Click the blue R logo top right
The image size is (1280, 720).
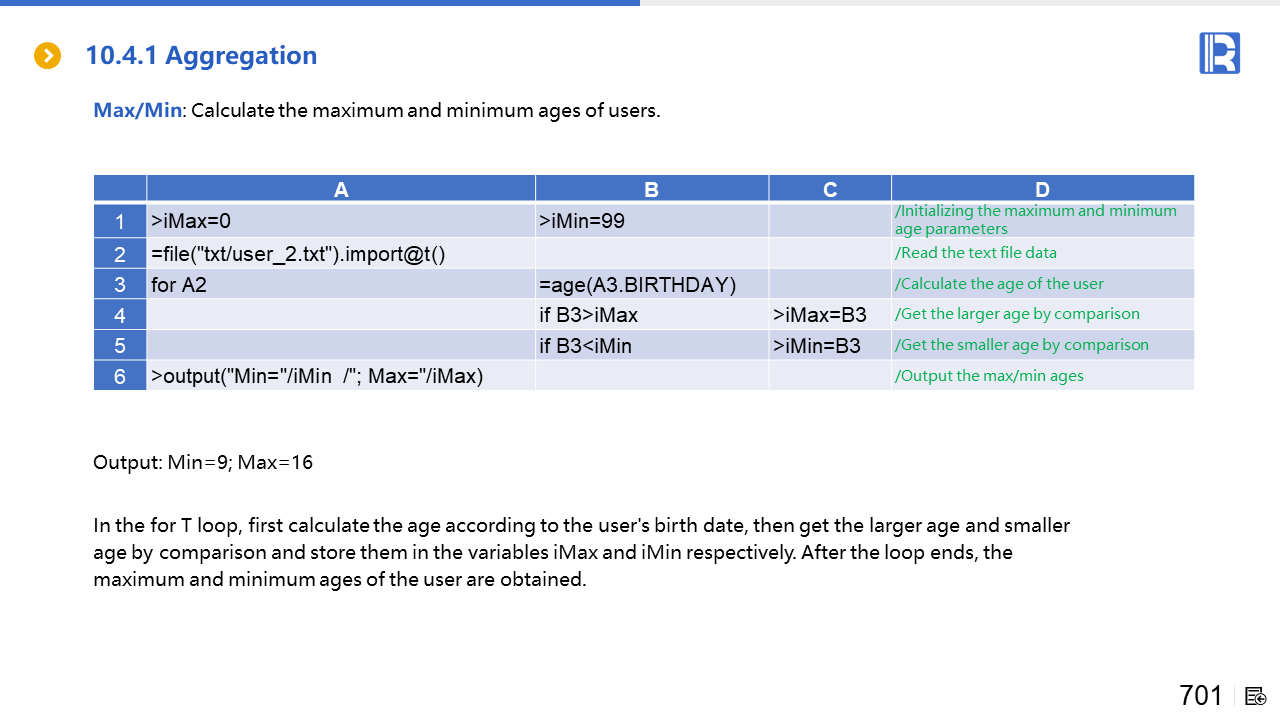point(1219,53)
